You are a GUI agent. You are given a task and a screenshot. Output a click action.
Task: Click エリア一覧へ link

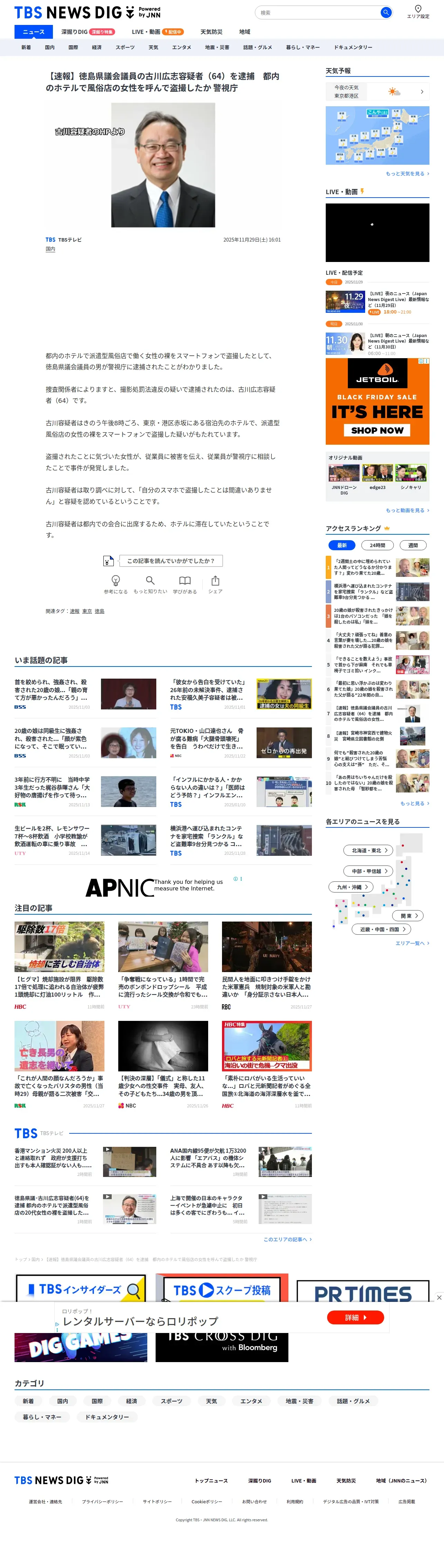413,943
